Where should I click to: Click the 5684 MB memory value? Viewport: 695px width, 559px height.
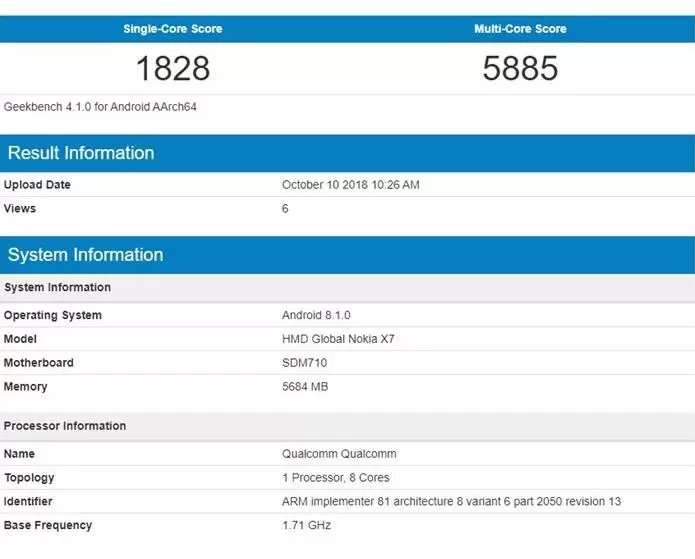pos(305,387)
